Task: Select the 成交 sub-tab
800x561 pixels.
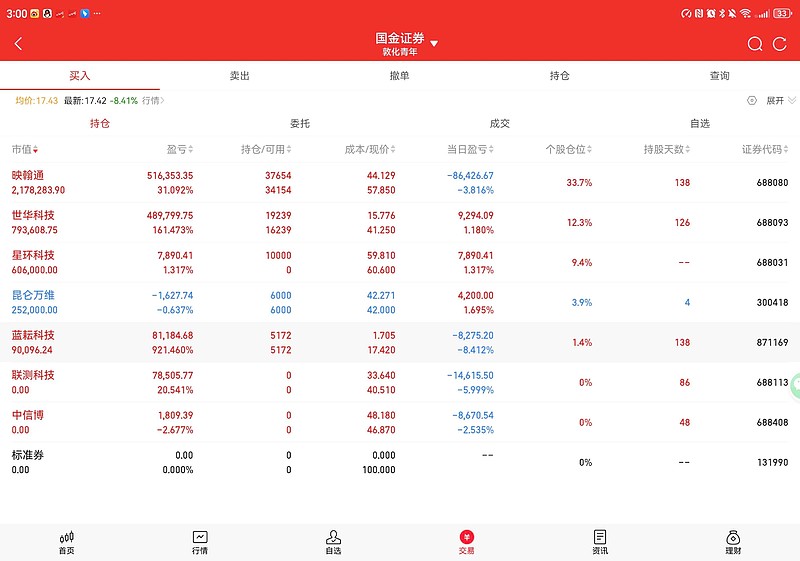Action: (x=500, y=123)
